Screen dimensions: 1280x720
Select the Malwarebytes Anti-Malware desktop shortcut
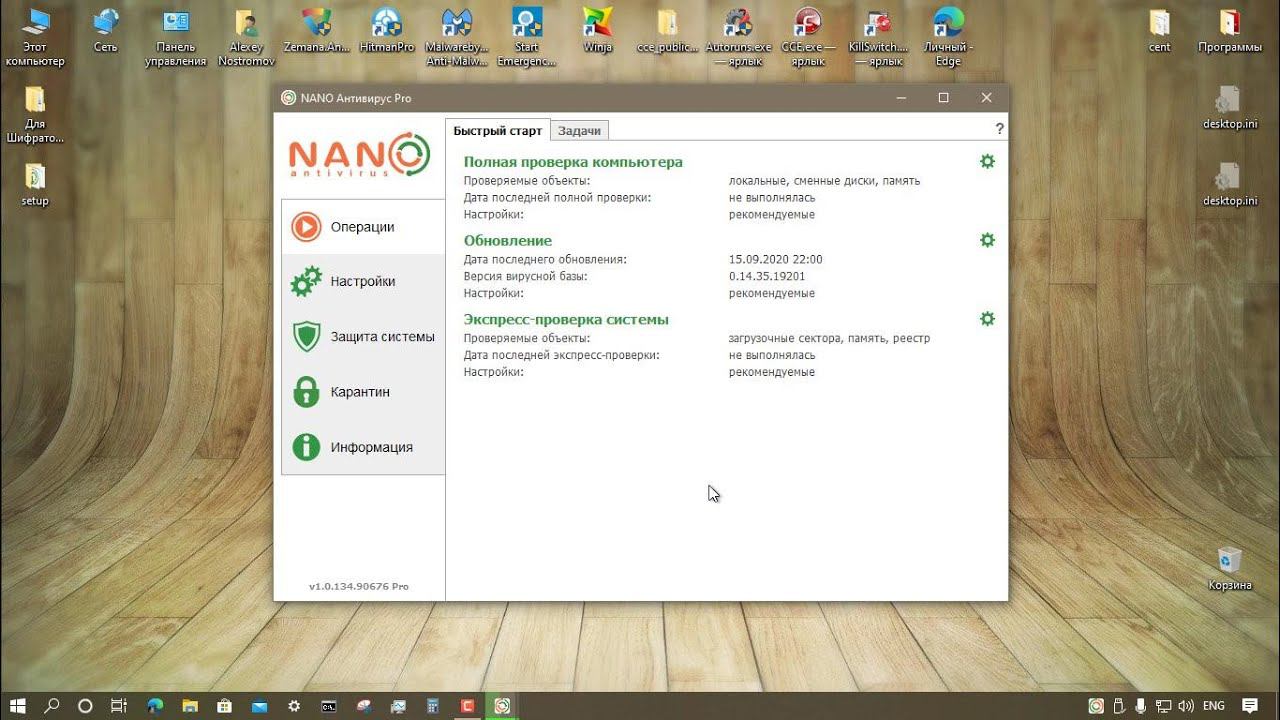[457, 38]
